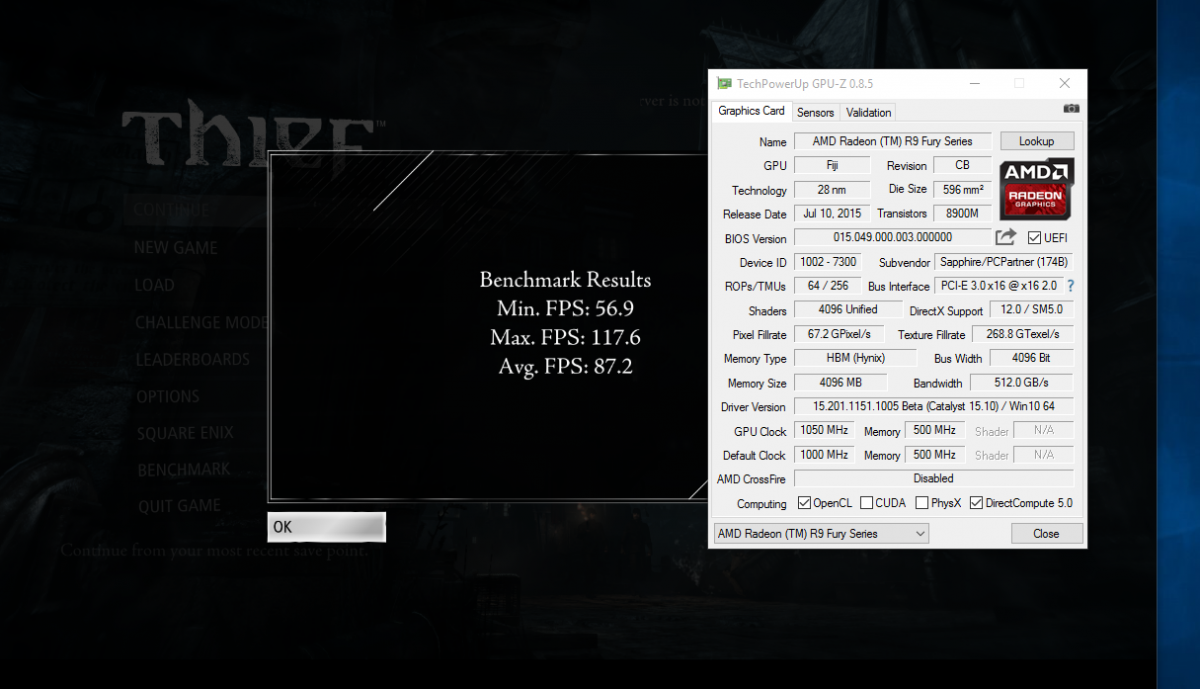The height and width of the screenshot is (689, 1200).
Task: Click the Transistors field showing 8900M
Action: 962,214
